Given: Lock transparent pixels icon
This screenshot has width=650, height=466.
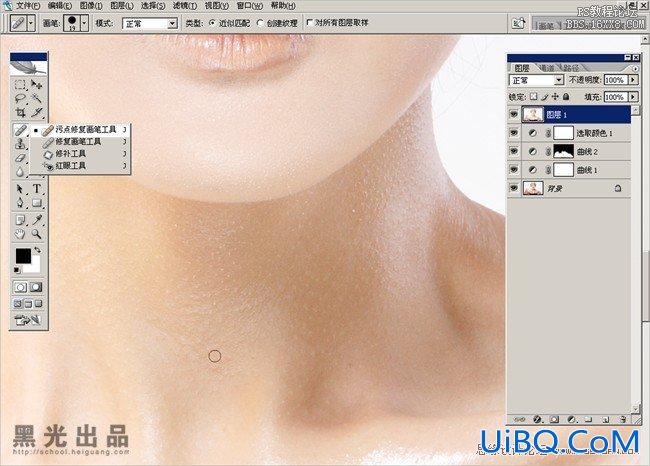Looking at the screenshot, I should [534, 97].
